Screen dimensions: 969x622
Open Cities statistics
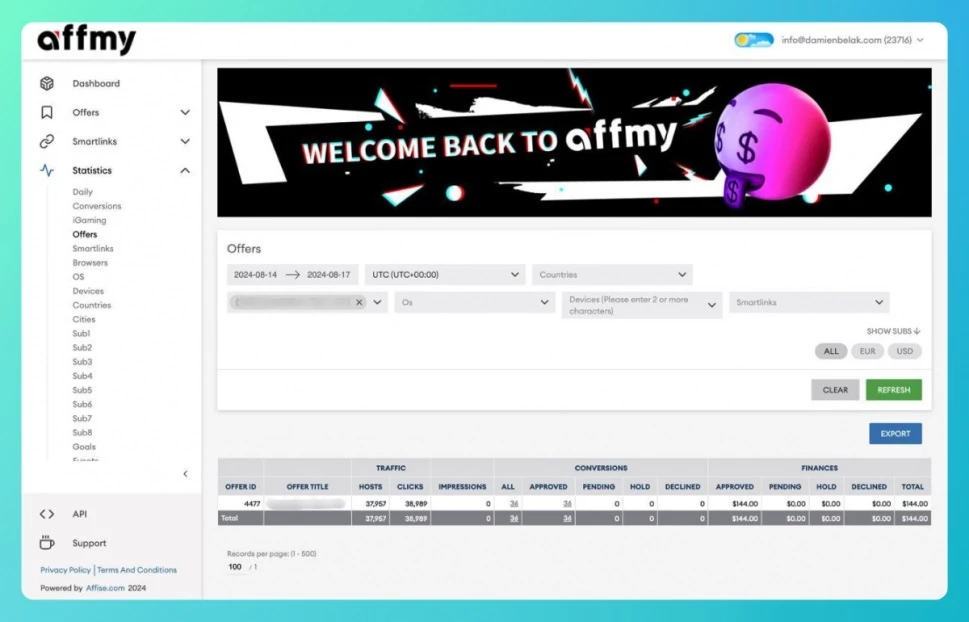click(83, 320)
